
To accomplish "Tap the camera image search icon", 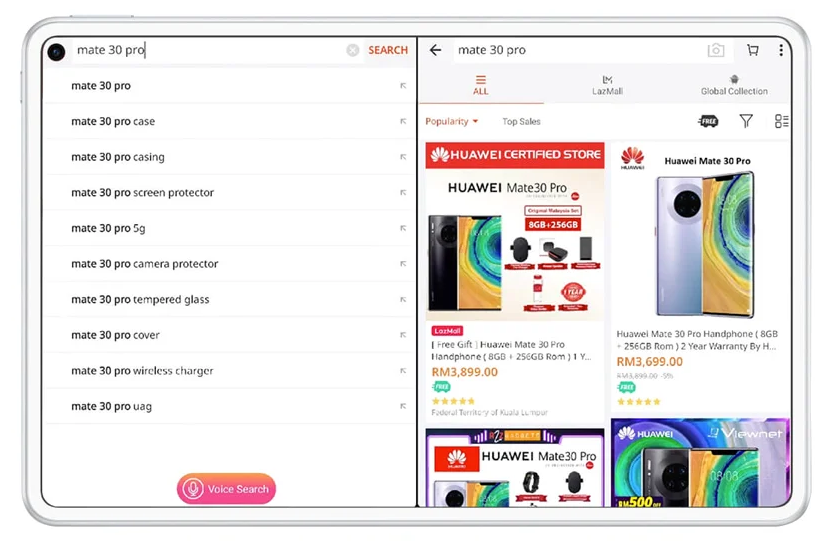I will pyautogui.click(x=715, y=50).
